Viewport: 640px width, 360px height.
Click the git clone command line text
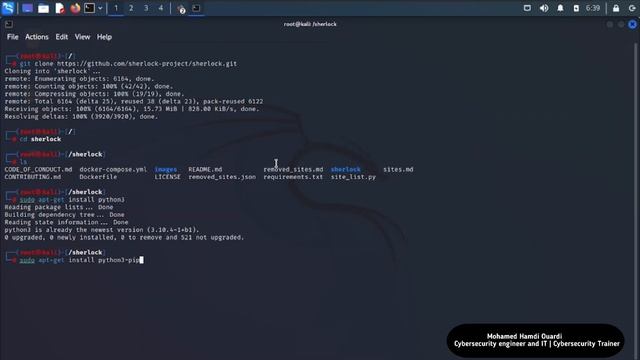tap(128, 64)
